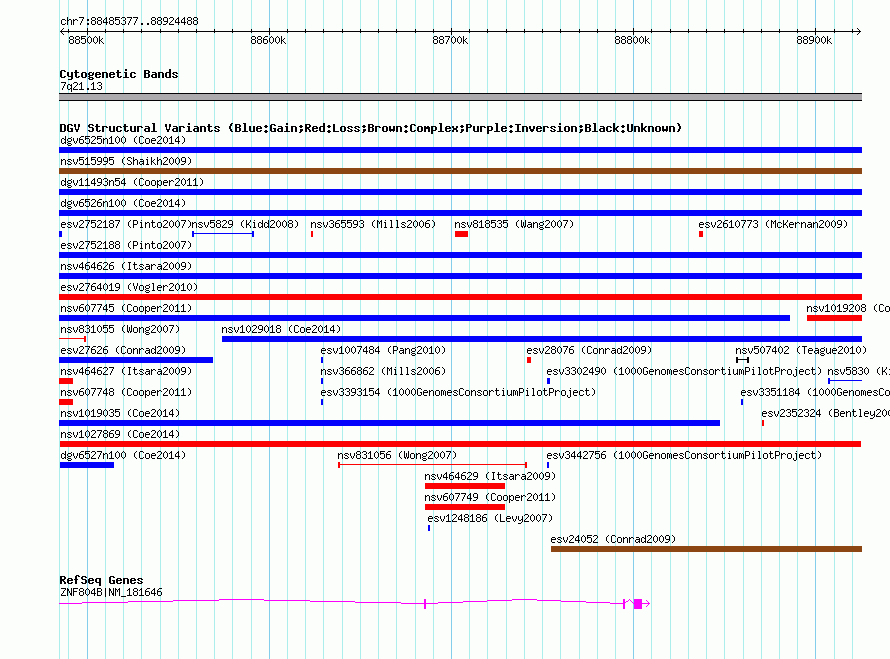Viewport: 890px width, 659px height.
Task: Click the chr7:88485377..88924488 coordinate label
Action: [x=129, y=22]
